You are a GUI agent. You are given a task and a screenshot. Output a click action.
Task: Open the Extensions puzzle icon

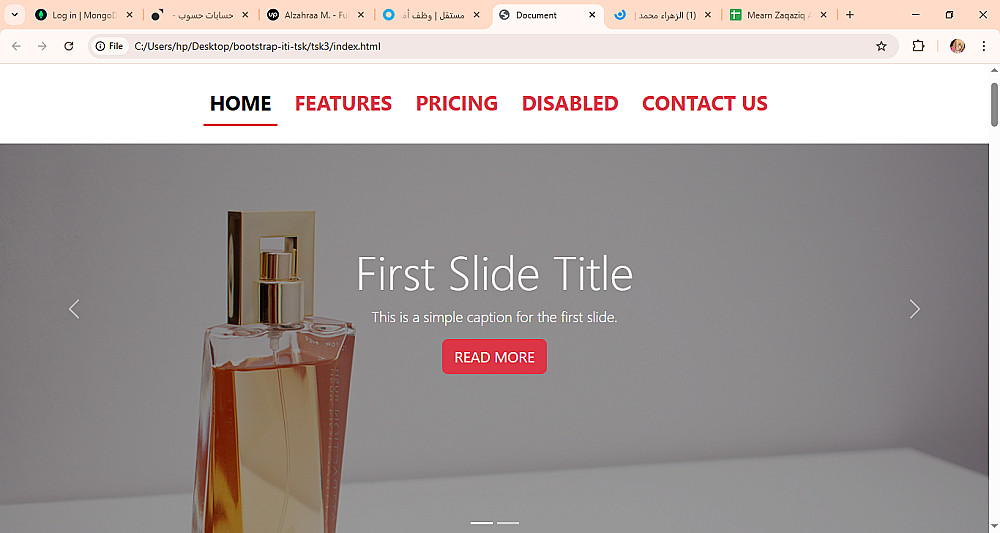pos(918,46)
